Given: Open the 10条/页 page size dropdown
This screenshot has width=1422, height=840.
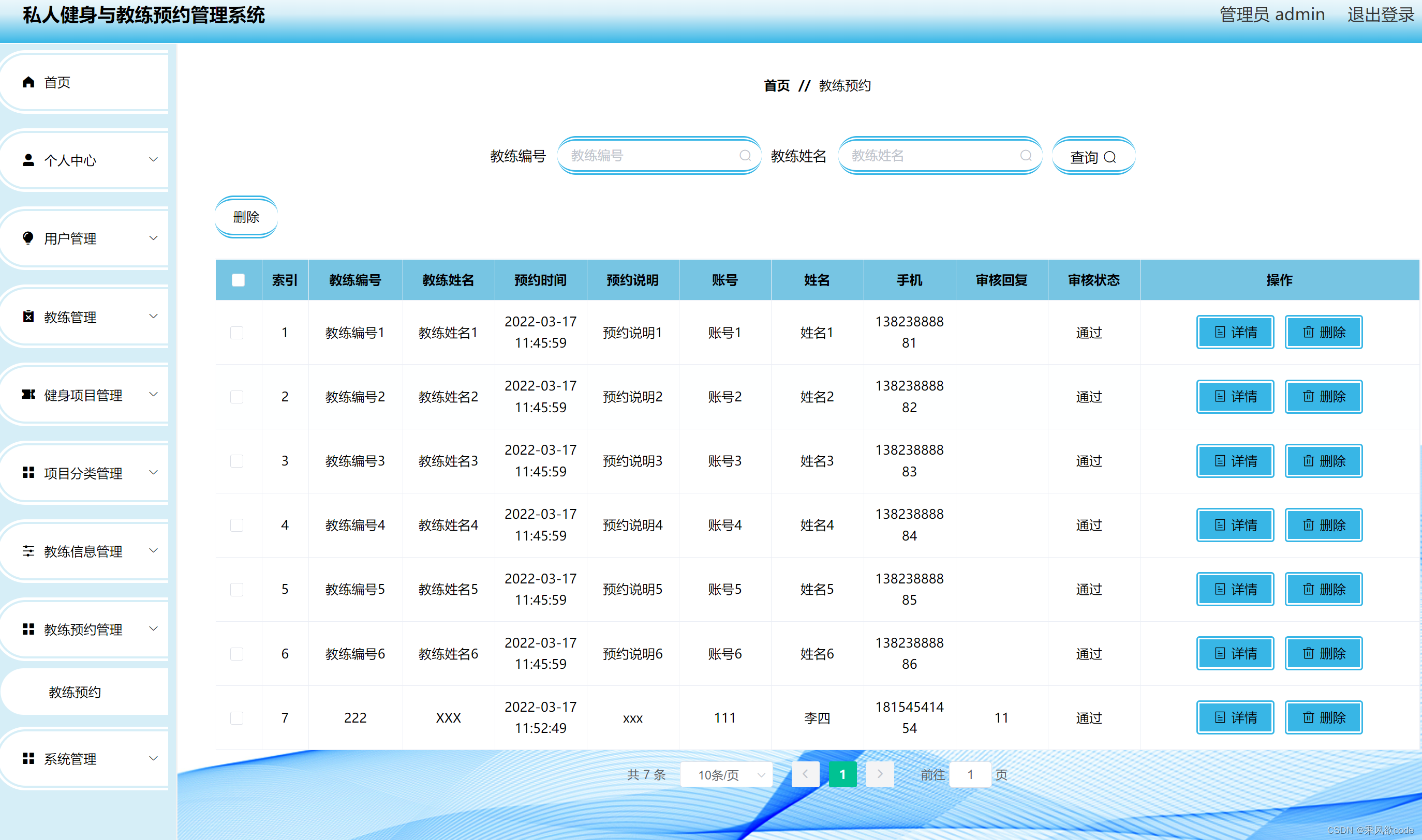Looking at the screenshot, I should coord(727,774).
